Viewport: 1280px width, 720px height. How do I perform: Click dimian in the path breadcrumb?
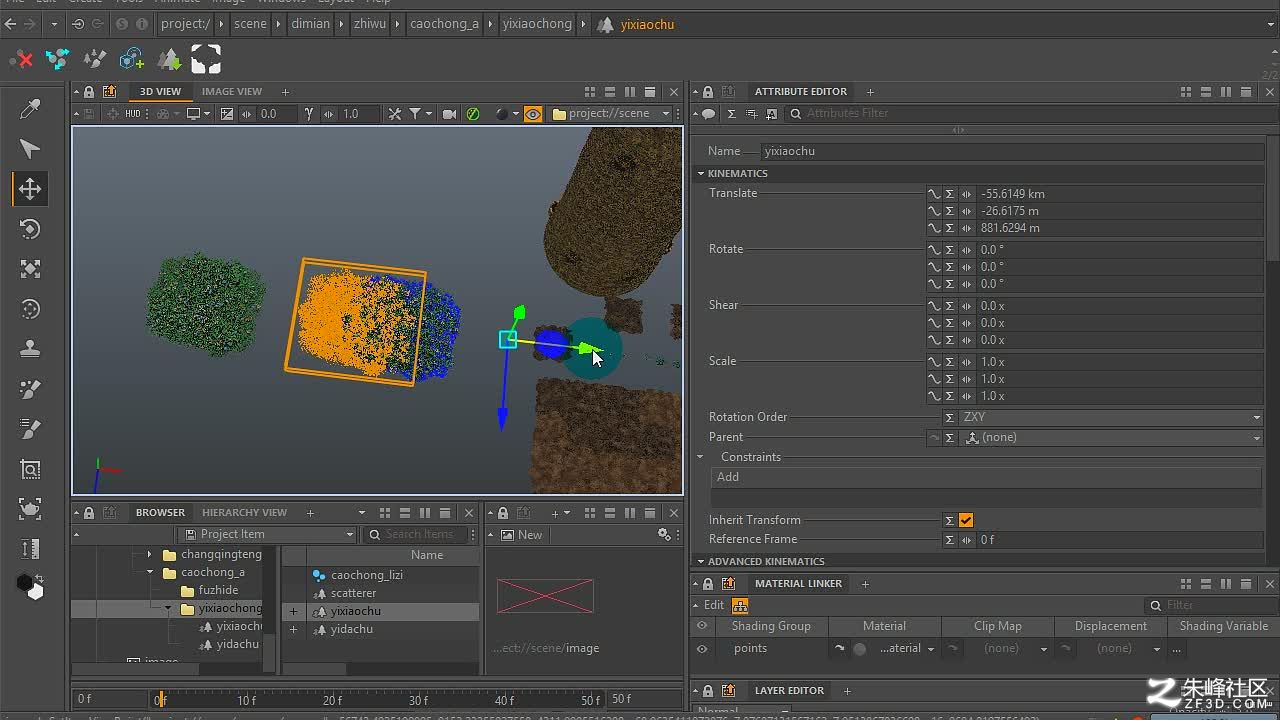[310, 24]
